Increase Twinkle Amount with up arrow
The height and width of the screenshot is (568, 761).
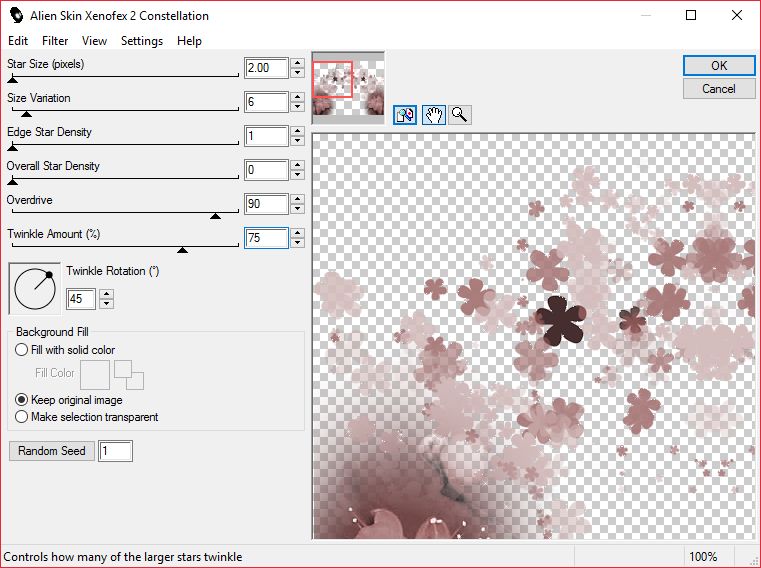click(298, 233)
